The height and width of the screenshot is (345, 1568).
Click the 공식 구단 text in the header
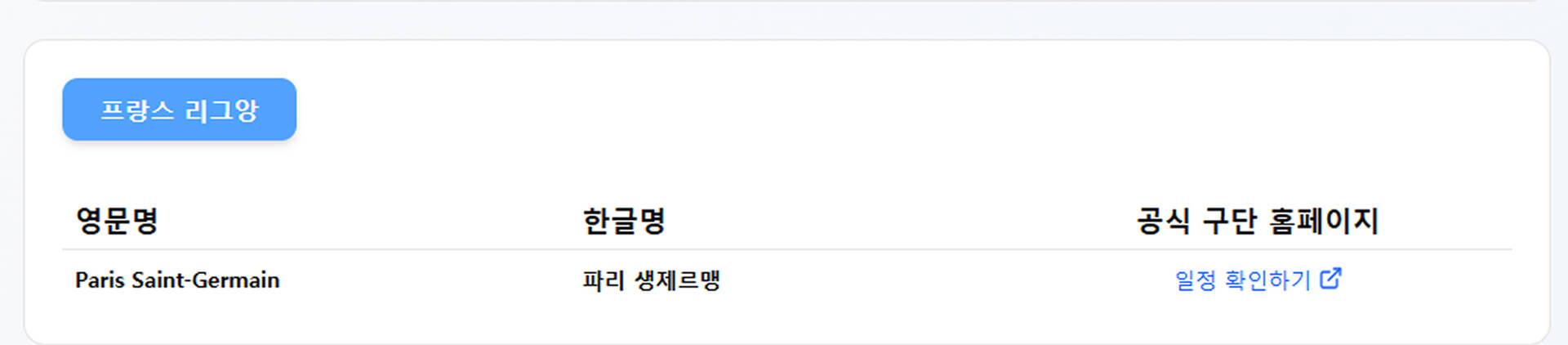tap(1196, 221)
